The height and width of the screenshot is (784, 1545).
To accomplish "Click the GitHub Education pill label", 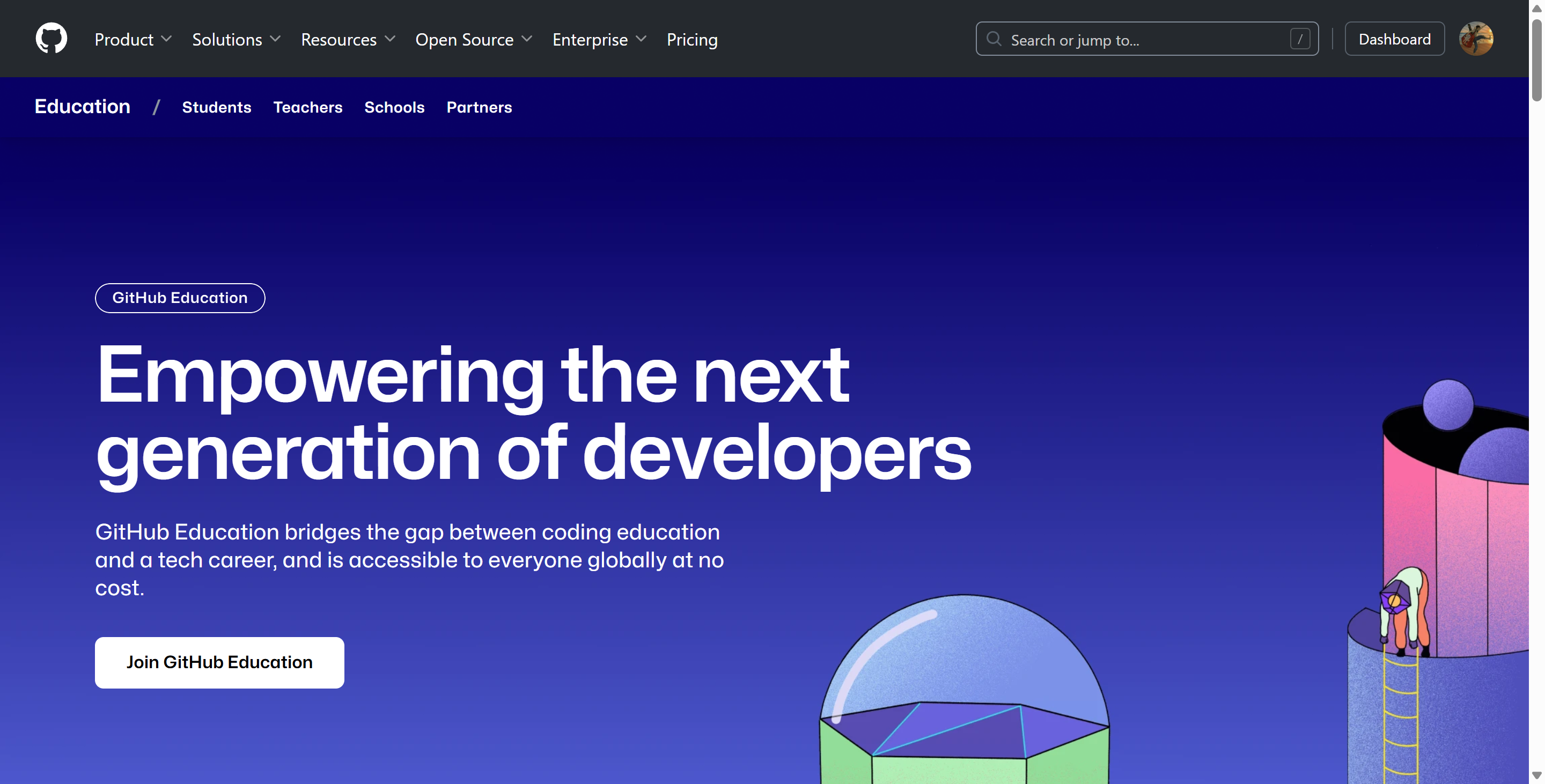I will tap(180, 298).
